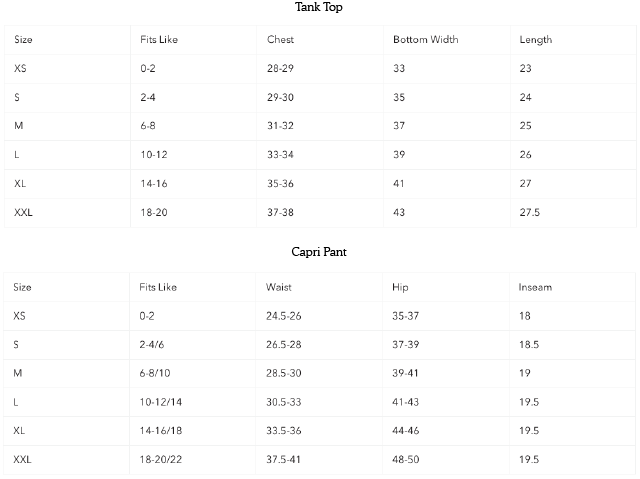Viewport: 640px width, 479px height.
Task: Click the 48-50 hip cell
Action: click(407, 459)
